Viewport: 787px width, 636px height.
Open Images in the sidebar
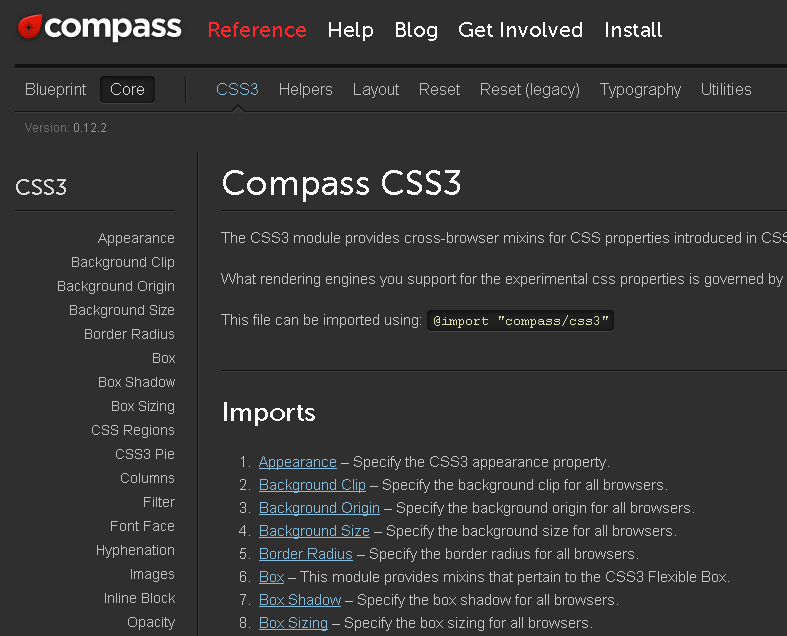click(x=152, y=574)
